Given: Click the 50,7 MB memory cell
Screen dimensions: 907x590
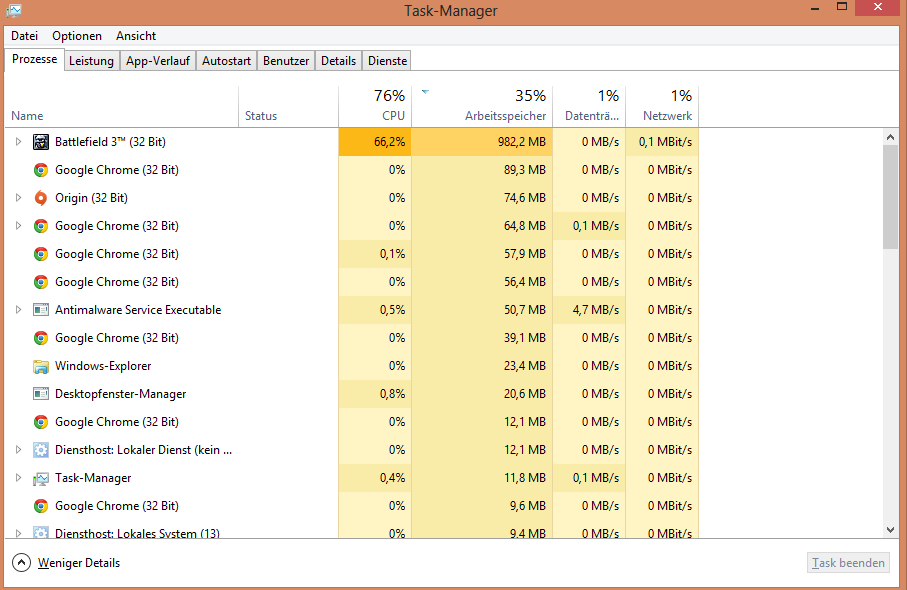Looking at the screenshot, I should click(482, 310).
